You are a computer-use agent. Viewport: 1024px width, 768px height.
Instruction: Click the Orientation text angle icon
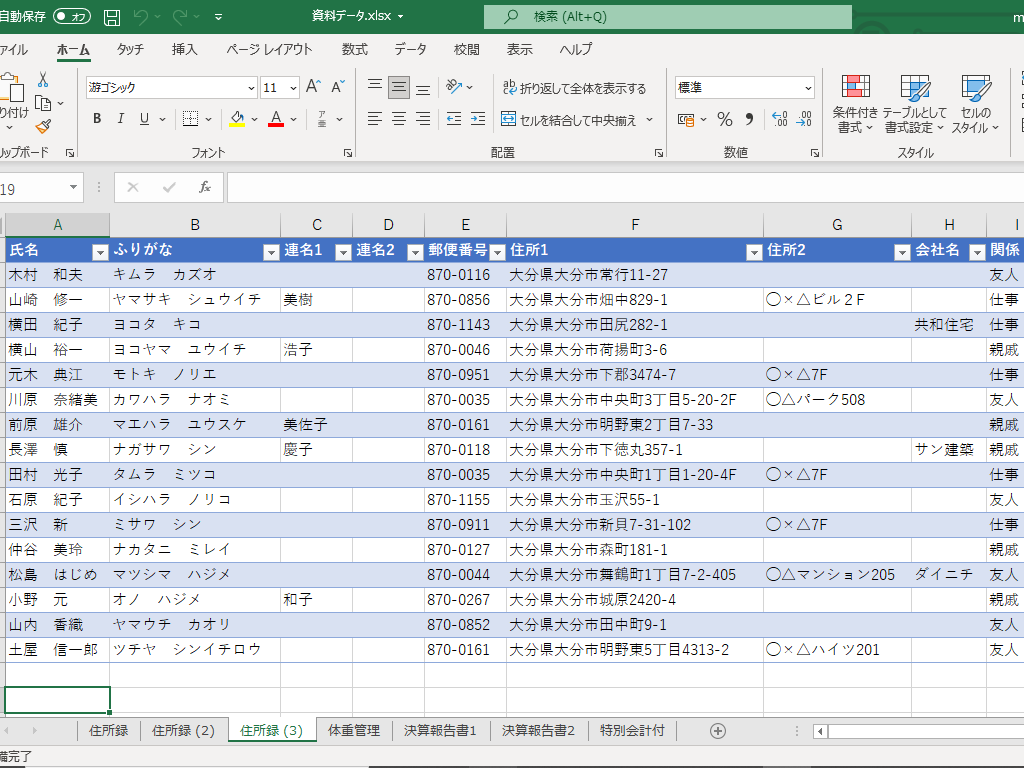pyautogui.click(x=455, y=87)
